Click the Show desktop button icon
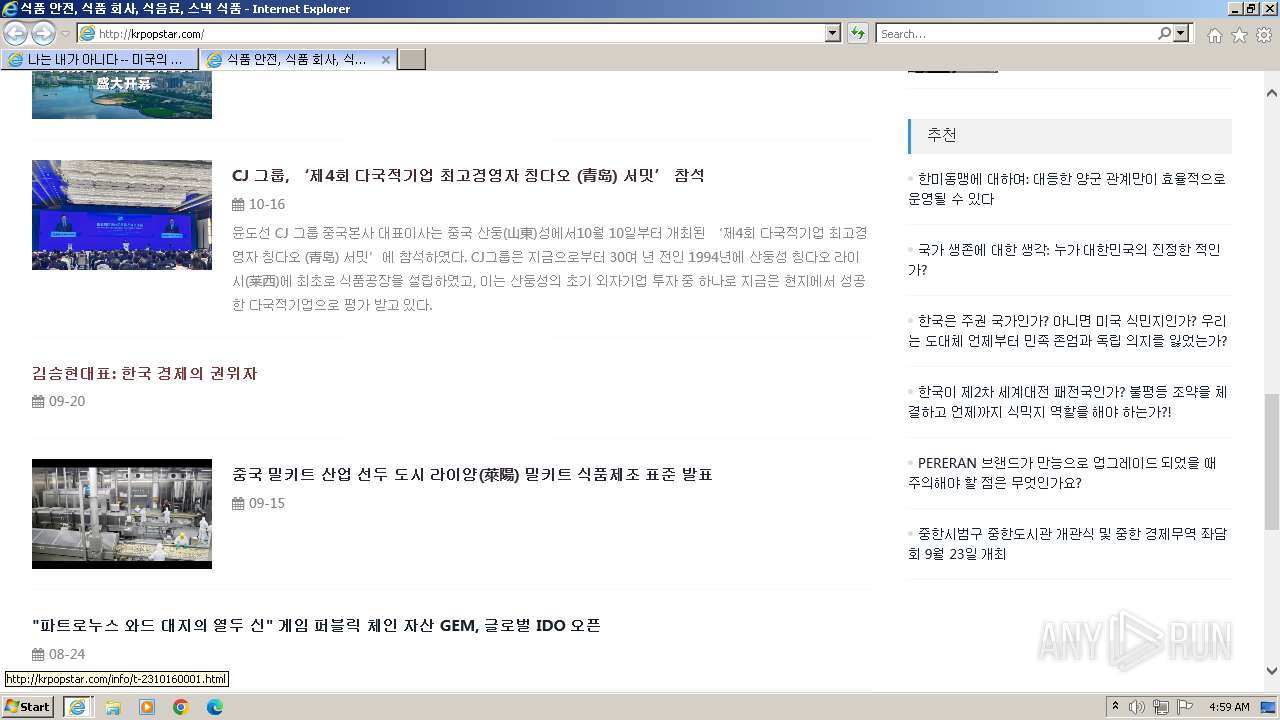The image size is (1280, 720). point(1268,707)
